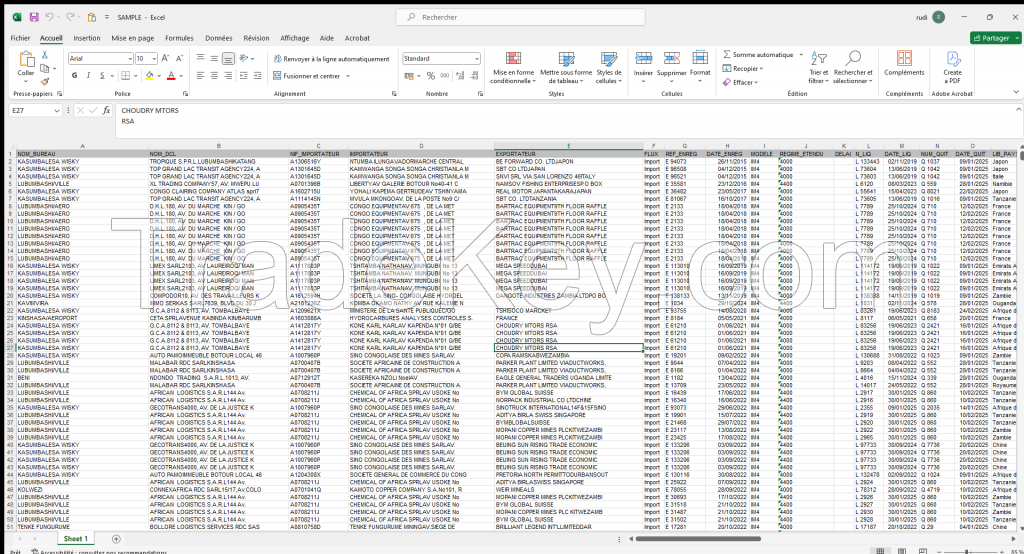
Task: Open the Mise en page tab
Action: [x=133, y=38]
